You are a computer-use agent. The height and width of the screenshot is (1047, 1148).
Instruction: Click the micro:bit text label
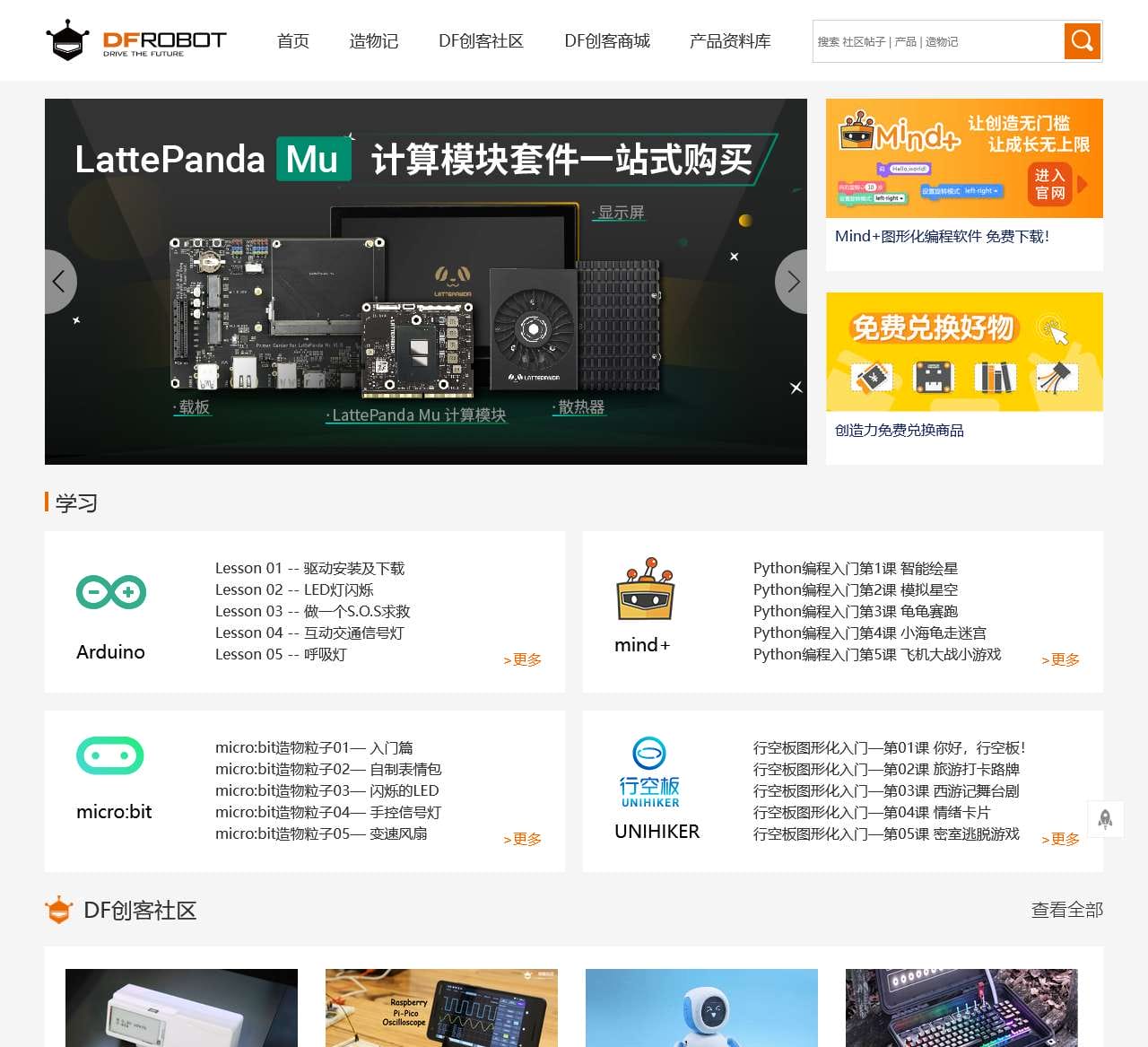114,812
